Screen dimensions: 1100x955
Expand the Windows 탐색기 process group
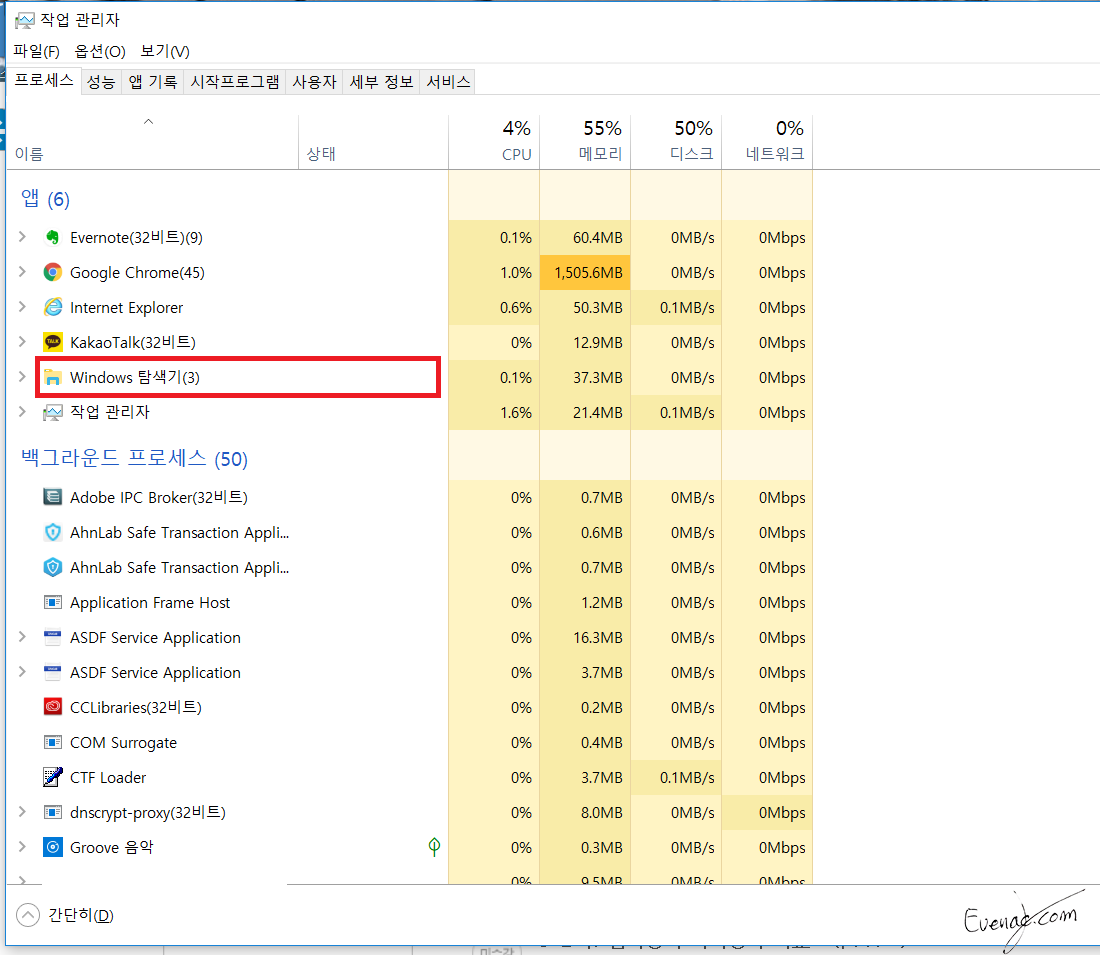coord(22,377)
